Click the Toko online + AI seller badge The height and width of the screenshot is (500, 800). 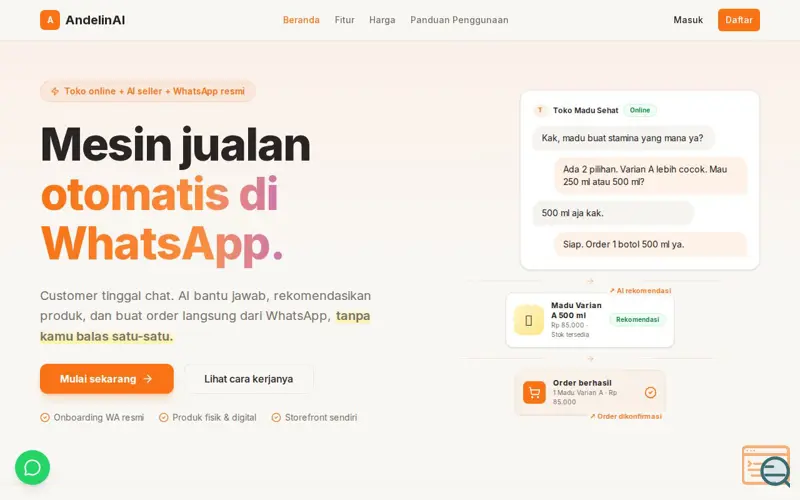[x=147, y=91]
